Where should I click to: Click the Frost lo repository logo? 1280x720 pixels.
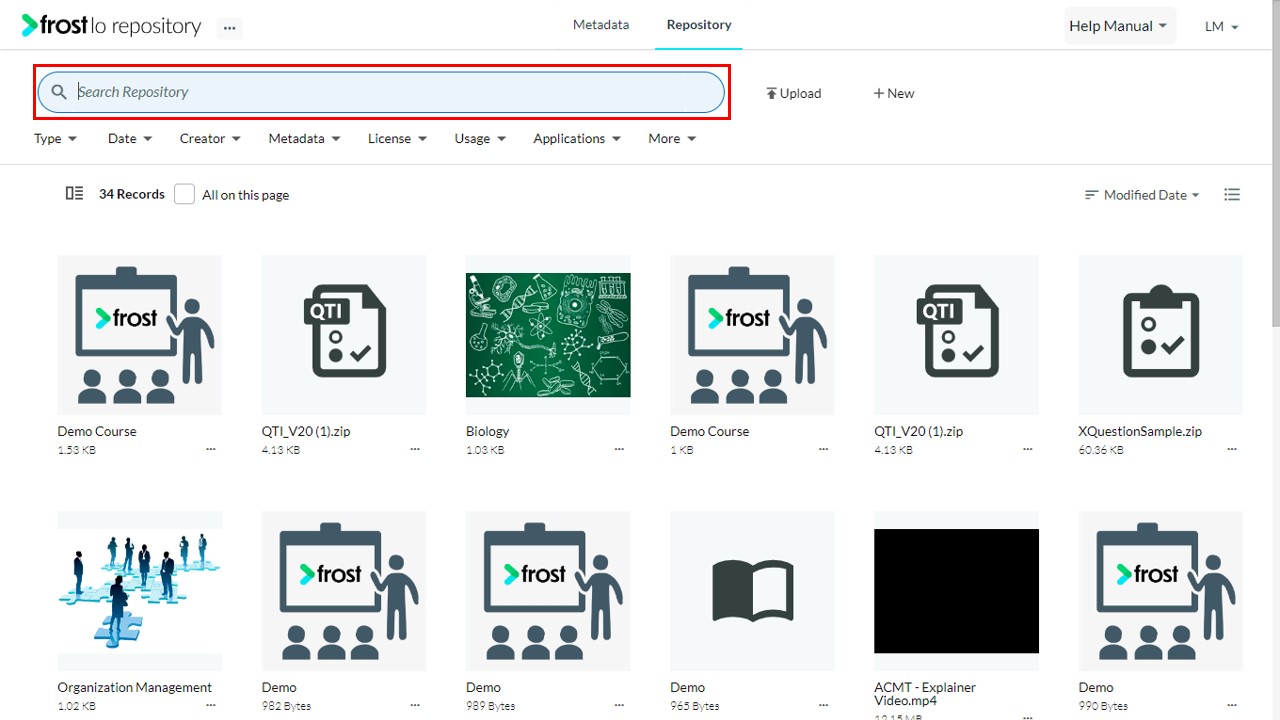[112, 26]
